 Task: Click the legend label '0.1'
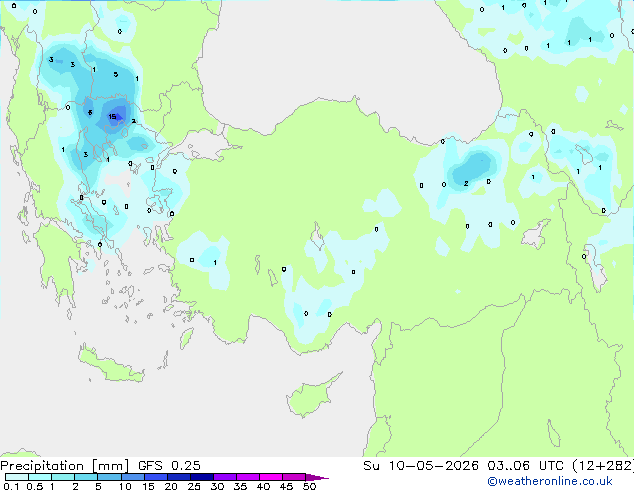coord(11,486)
